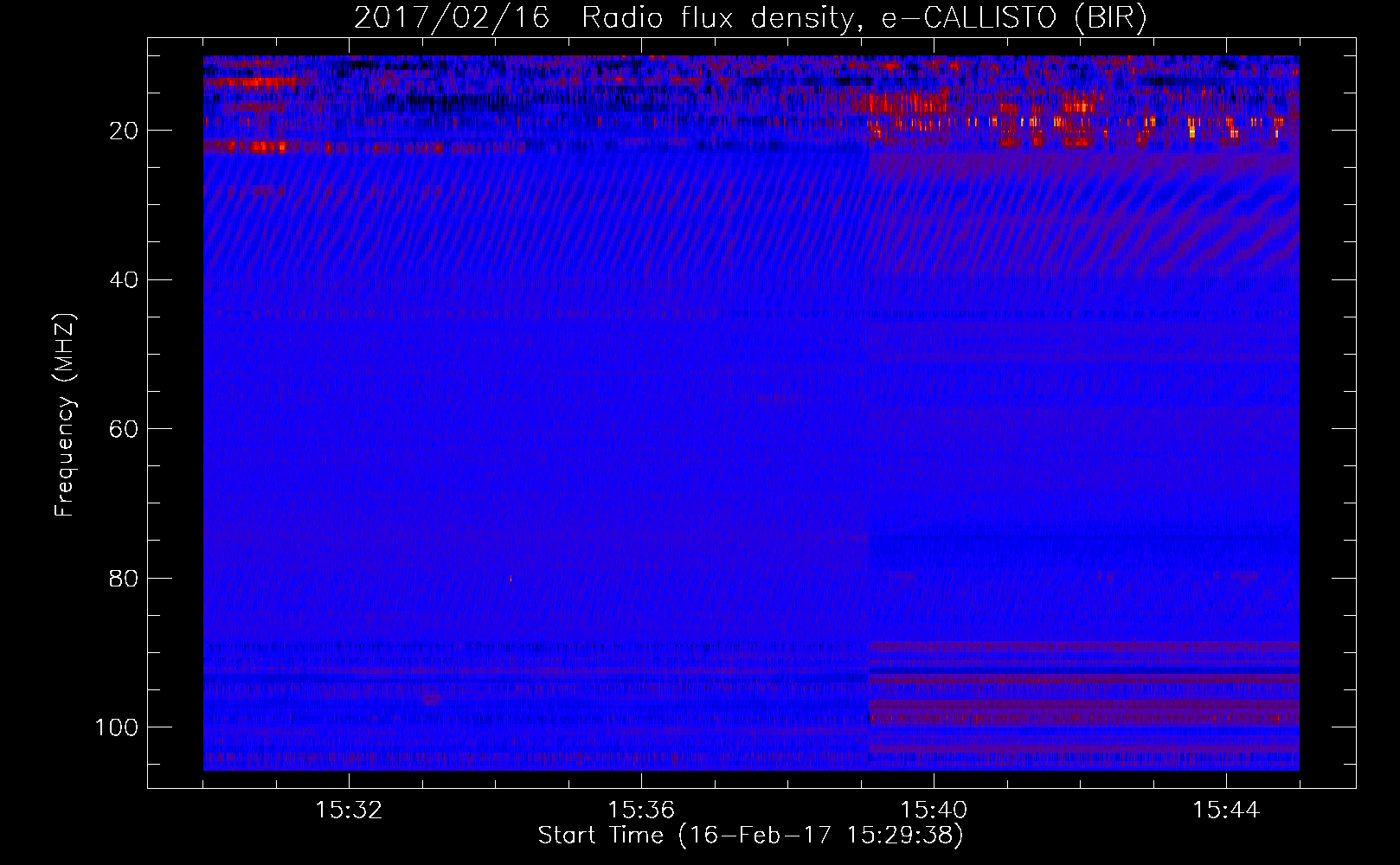This screenshot has width=1400, height=865.
Task: Click the small orange spike near 80 MHz
Action: tap(511, 580)
